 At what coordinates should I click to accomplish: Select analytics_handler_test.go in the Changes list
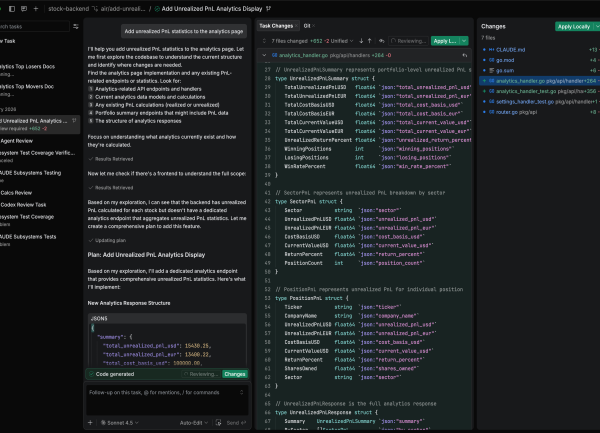pyautogui.click(x=540, y=91)
